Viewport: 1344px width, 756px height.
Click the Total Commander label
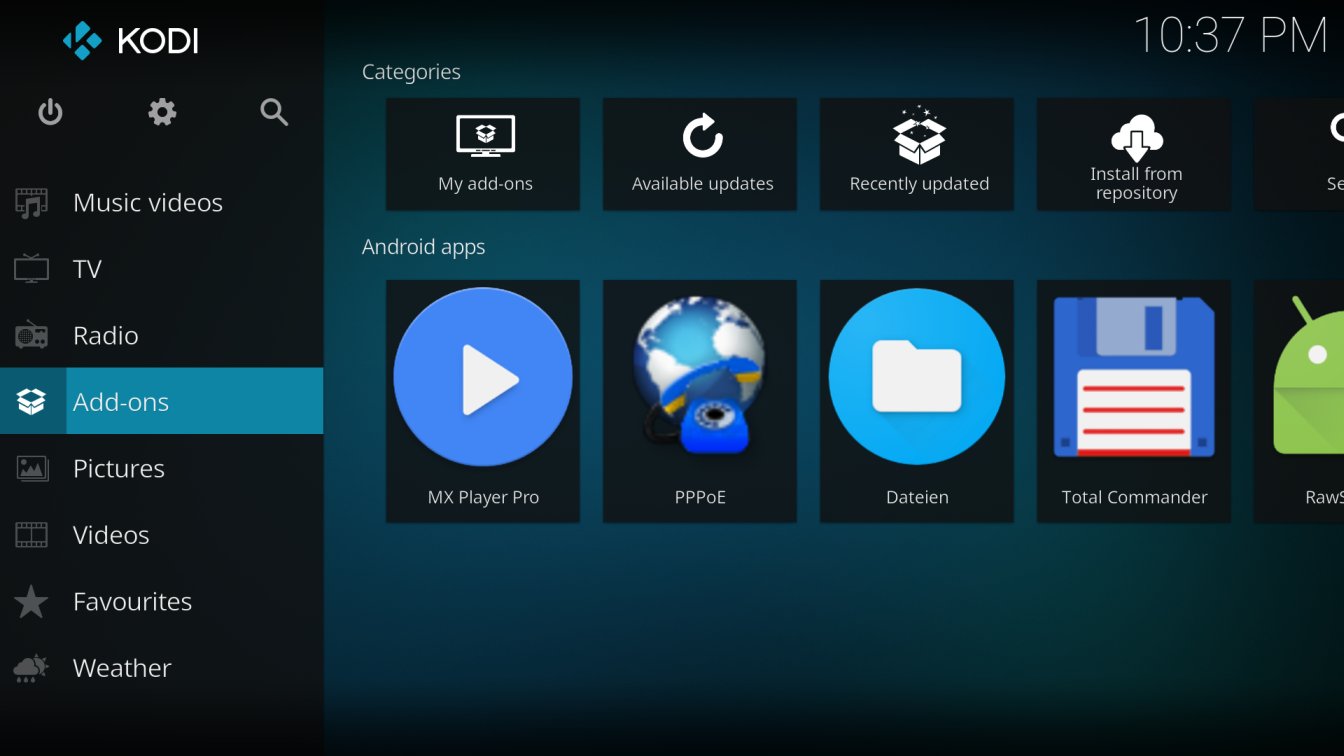click(1134, 497)
